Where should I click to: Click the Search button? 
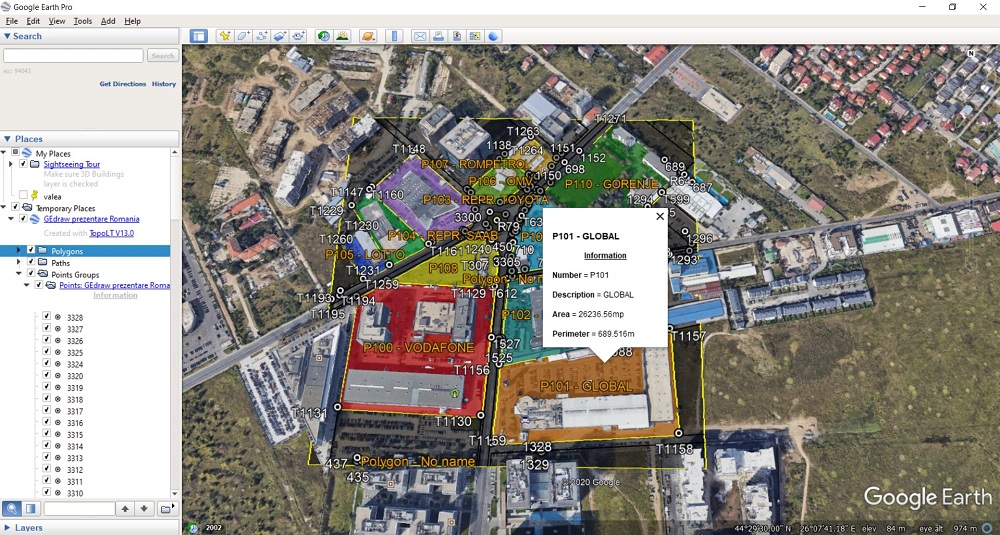click(163, 55)
